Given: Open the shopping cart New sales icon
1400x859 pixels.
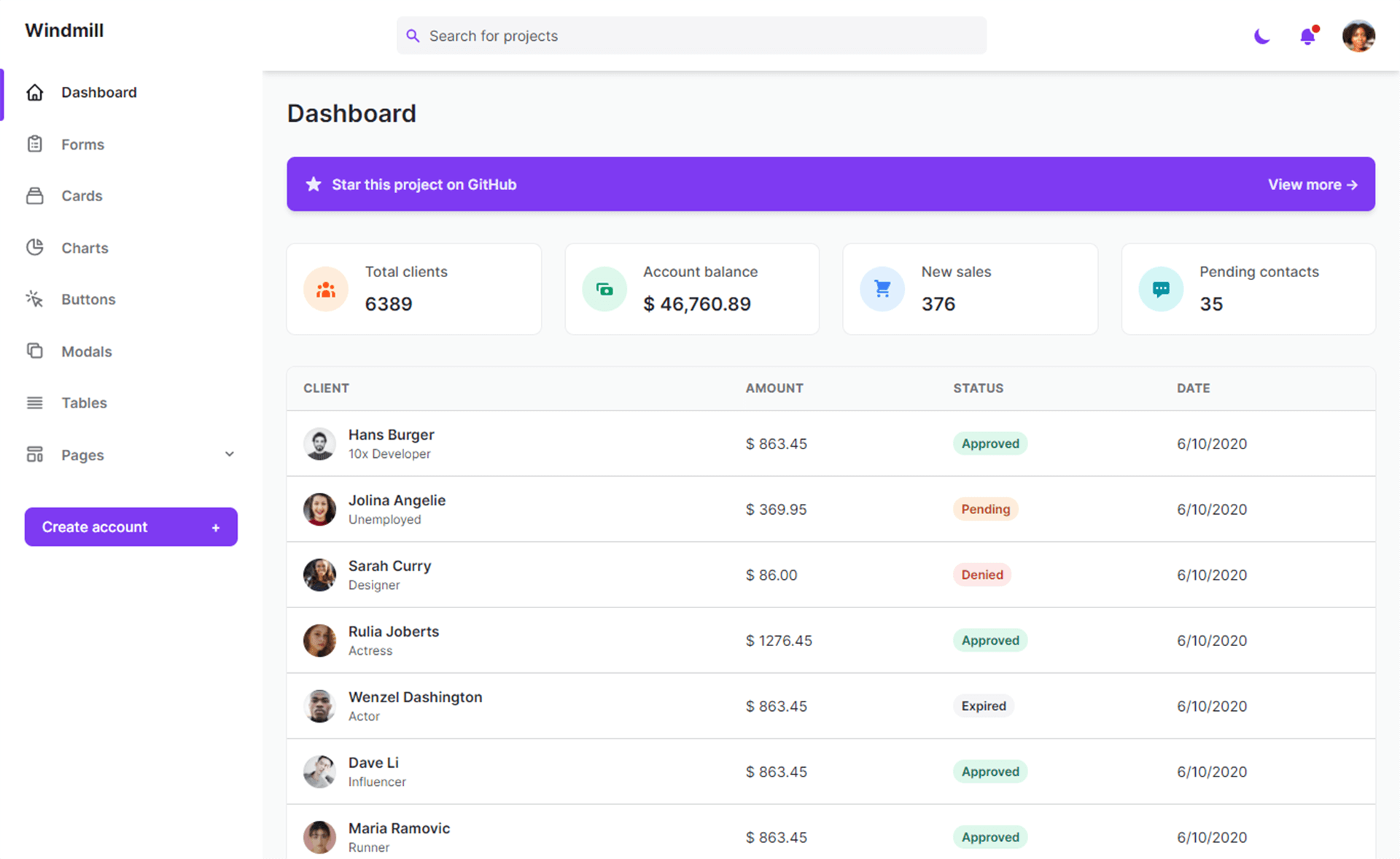Looking at the screenshot, I should [x=882, y=288].
